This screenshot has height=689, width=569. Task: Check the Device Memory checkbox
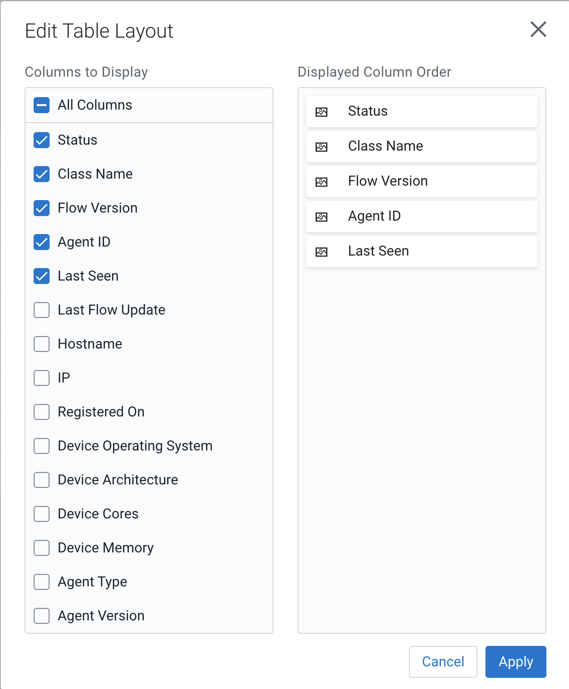(42, 548)
